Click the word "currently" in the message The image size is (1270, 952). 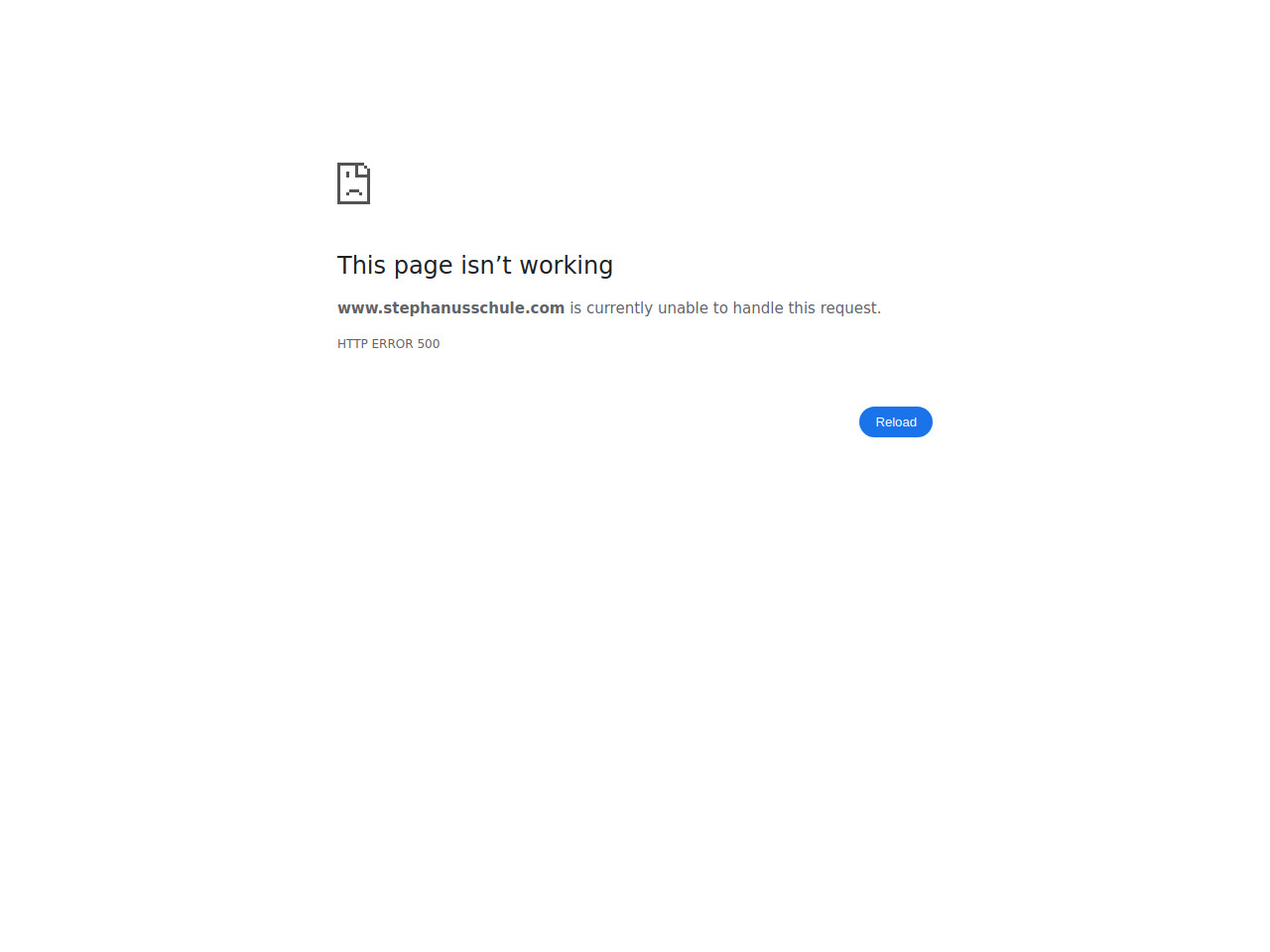tap(620, 309)
